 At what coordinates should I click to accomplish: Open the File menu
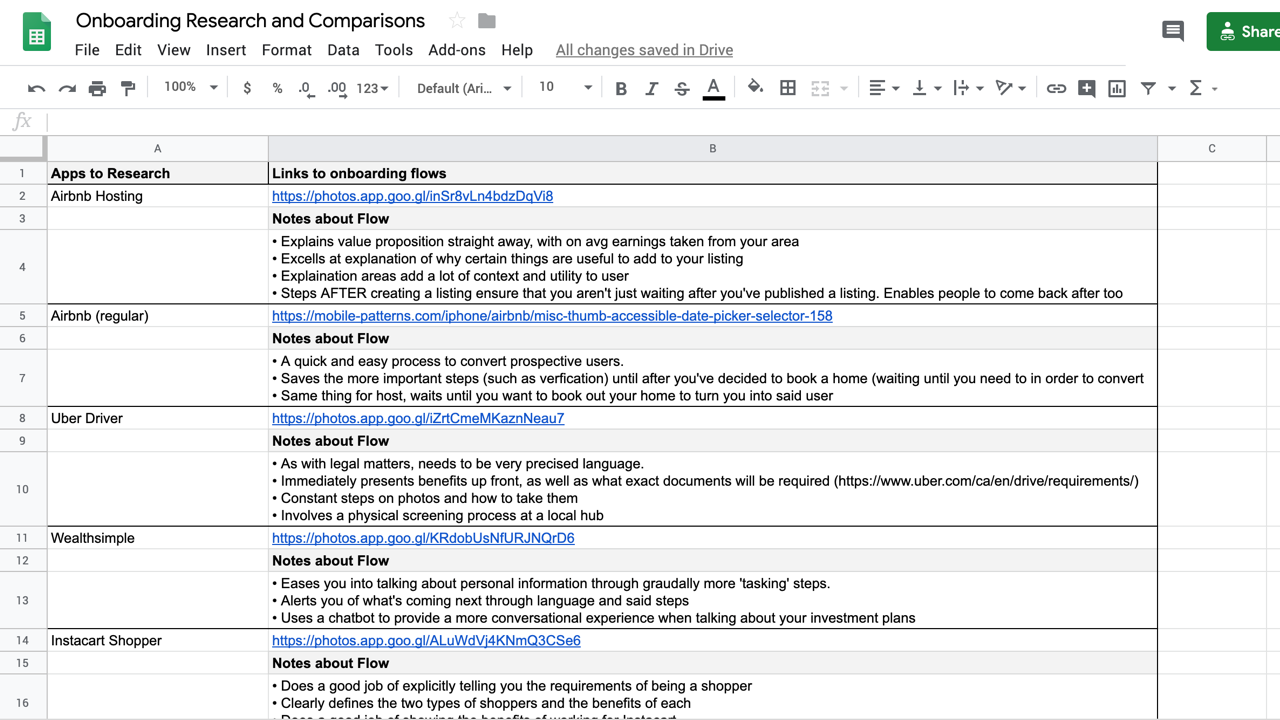click(x=87, y=50)
